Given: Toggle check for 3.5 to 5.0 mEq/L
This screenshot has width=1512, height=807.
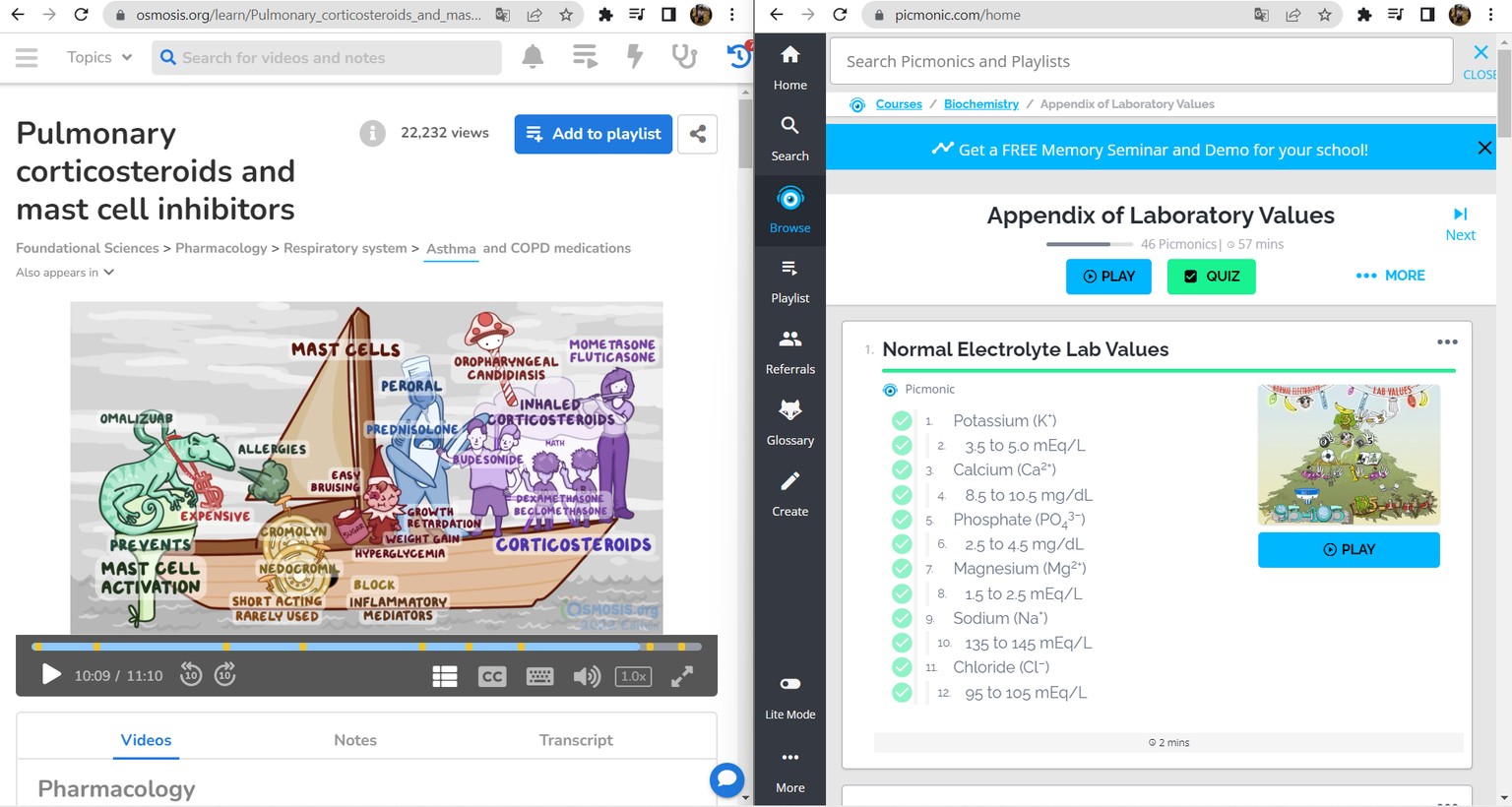Looking at the screenshot, I should 902,445.
